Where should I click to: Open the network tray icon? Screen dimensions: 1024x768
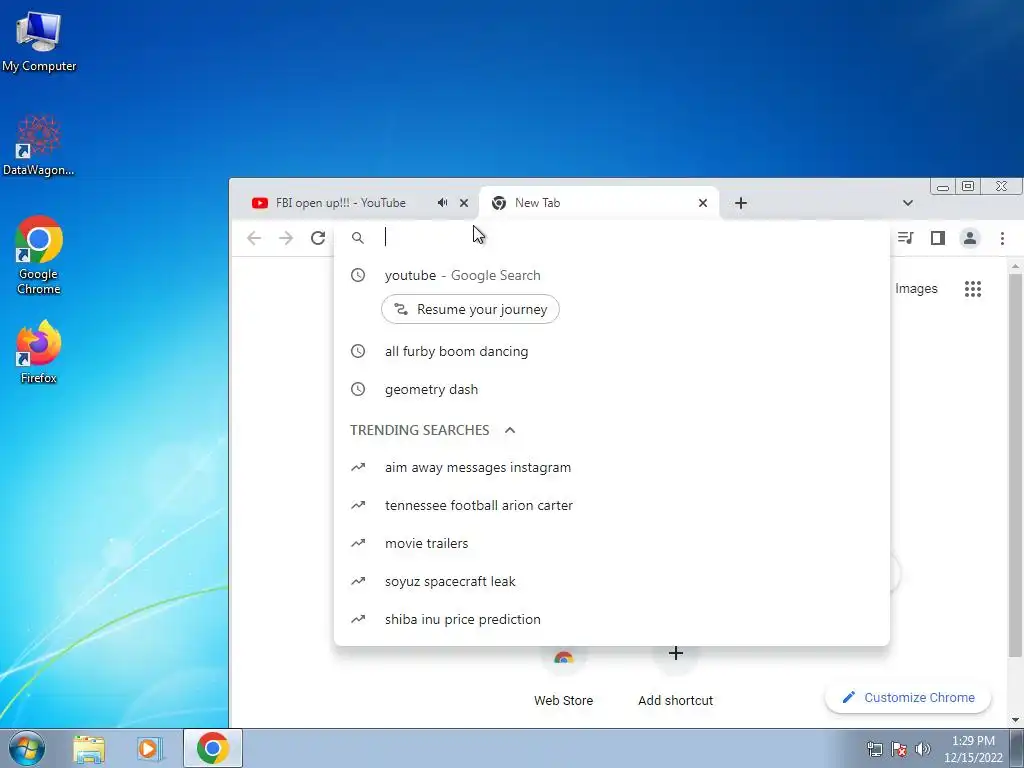pos(874,749)
